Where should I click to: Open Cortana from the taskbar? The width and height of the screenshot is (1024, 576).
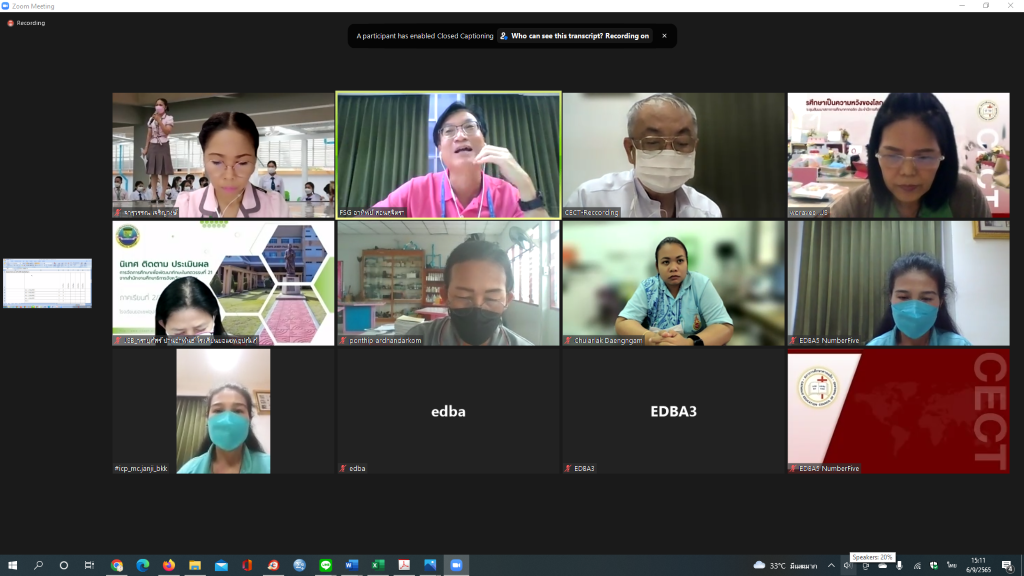63,565
